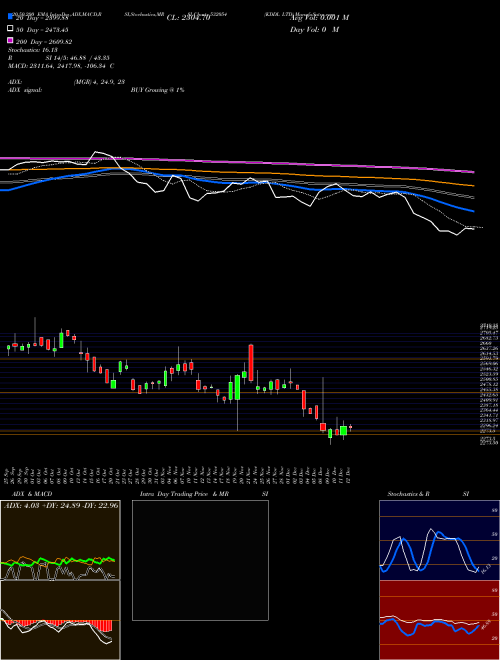Click the MACD values line
The height and width of the screenshot is (660, 500).
pyautogui.click(x=61, y=66)
